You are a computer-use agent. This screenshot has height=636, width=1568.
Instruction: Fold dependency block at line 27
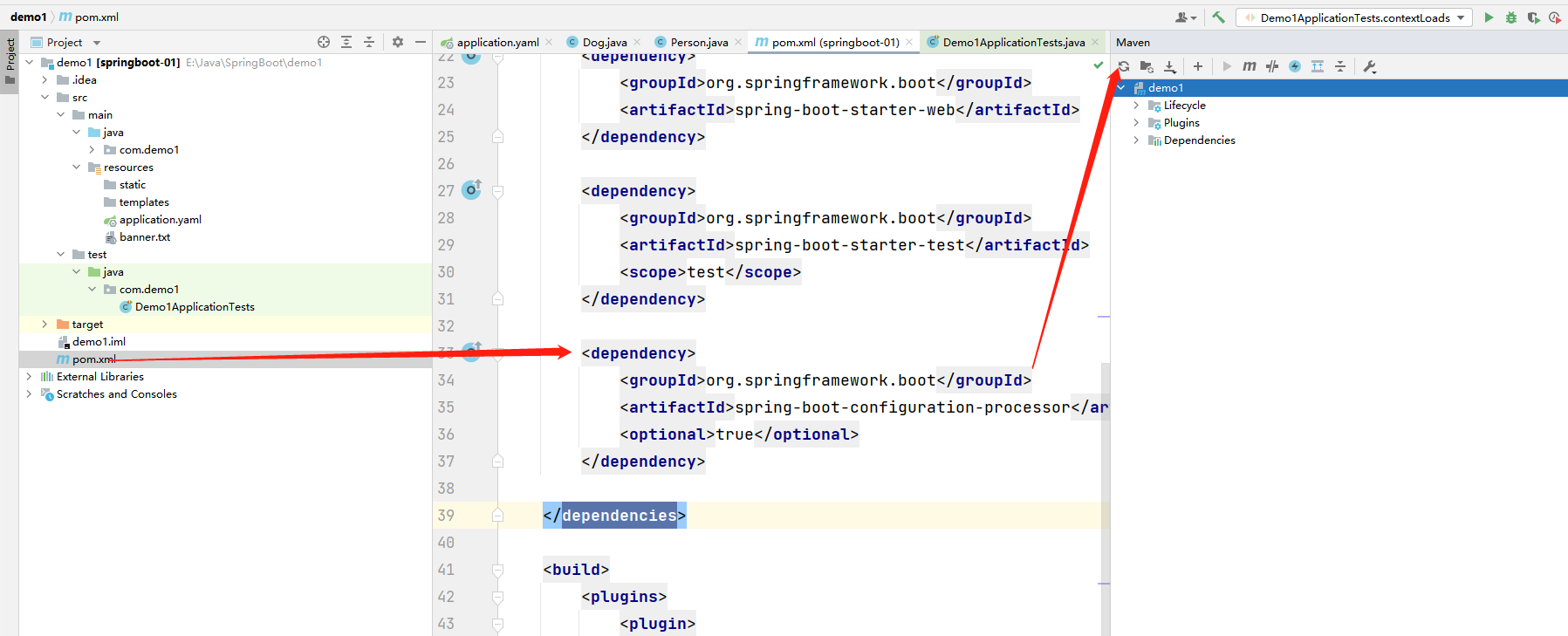[497, 191]
